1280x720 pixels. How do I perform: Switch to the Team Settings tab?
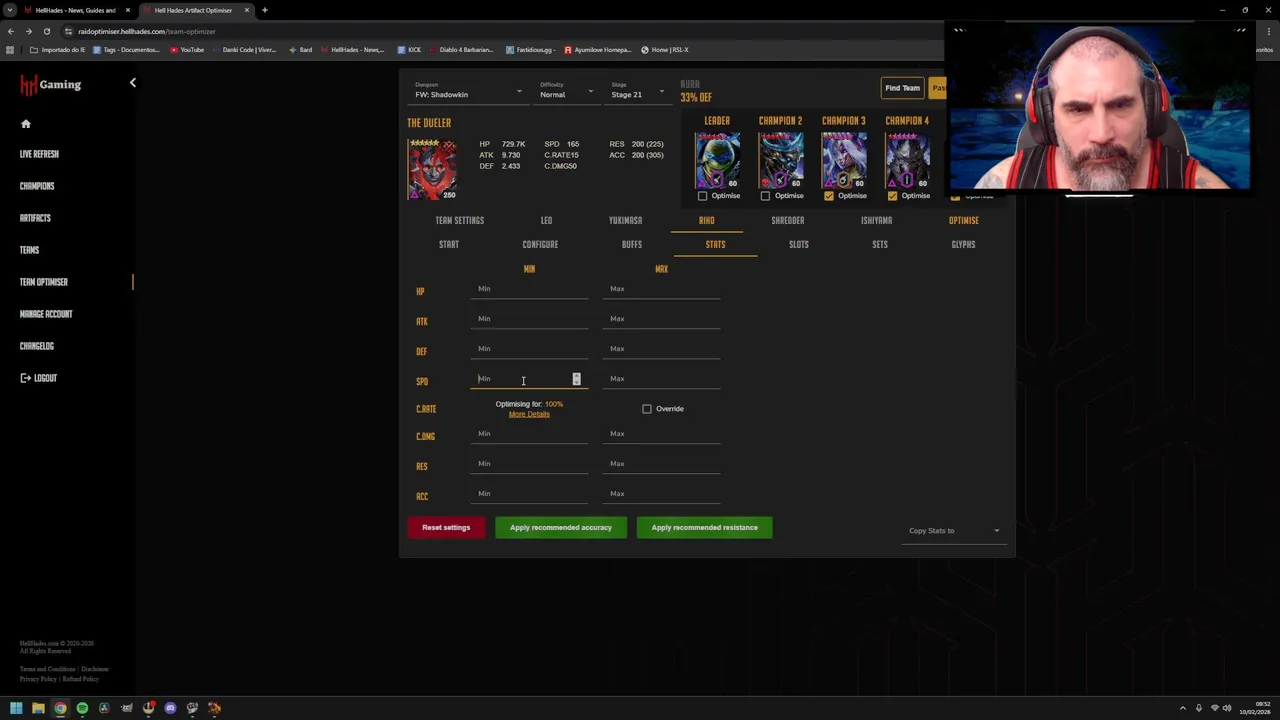click(x=460, y=220)
